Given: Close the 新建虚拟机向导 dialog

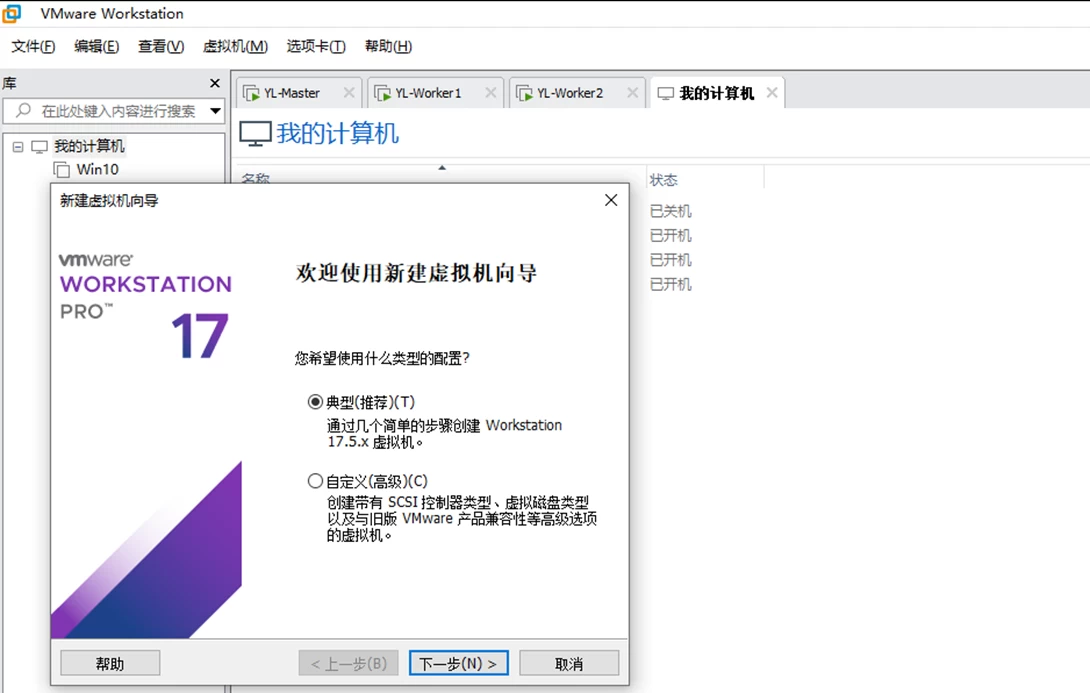Looking at the screenshot, I should [611, 200].
